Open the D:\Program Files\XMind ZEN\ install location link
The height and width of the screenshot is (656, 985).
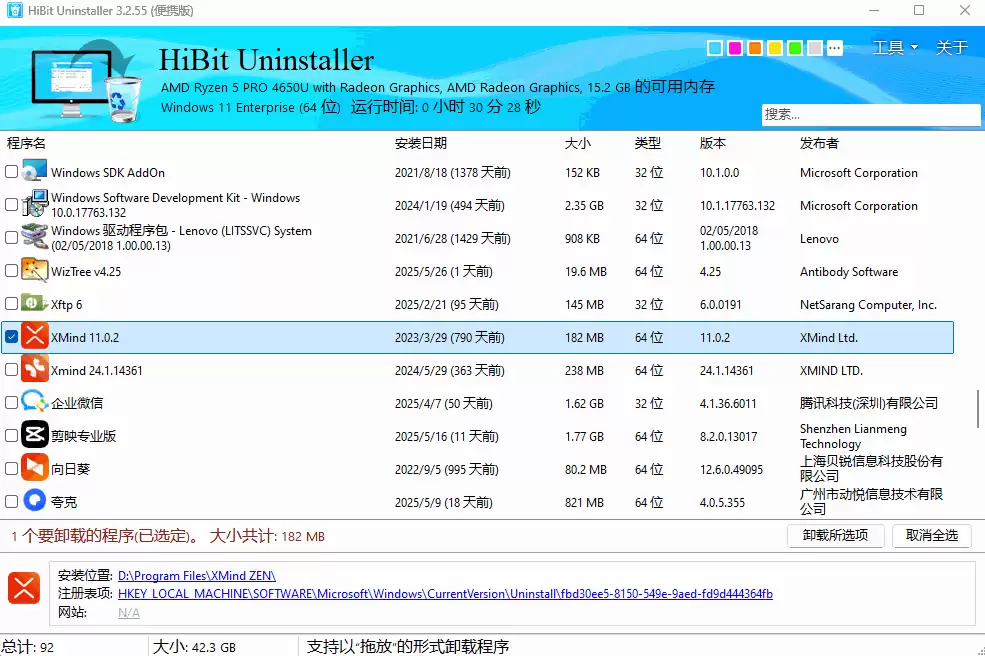point(197,576)
